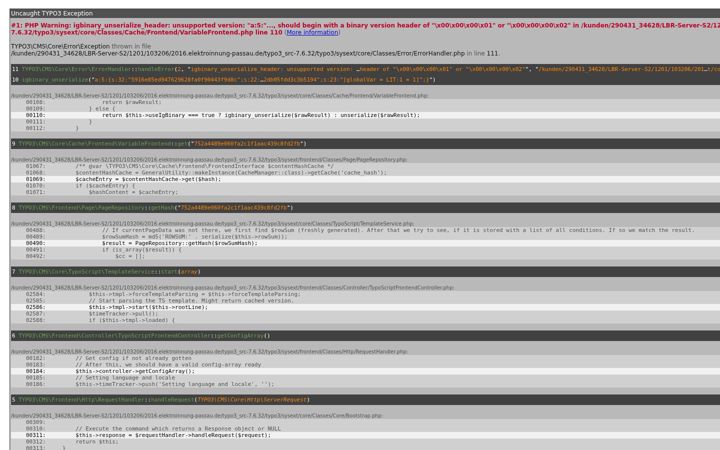Click line 02585 "Start parsing the TS template" comment
This screenshot has width=720, height=450.
(x=365, y=300)
